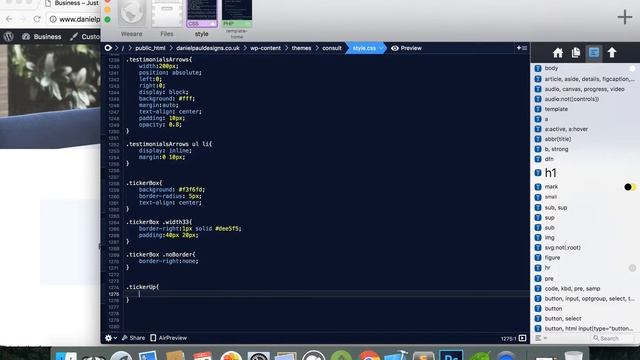The width and height of the screenshot is (640, 360).
Task: Click the icon beside the template symbol
Action: click(538, 109)
